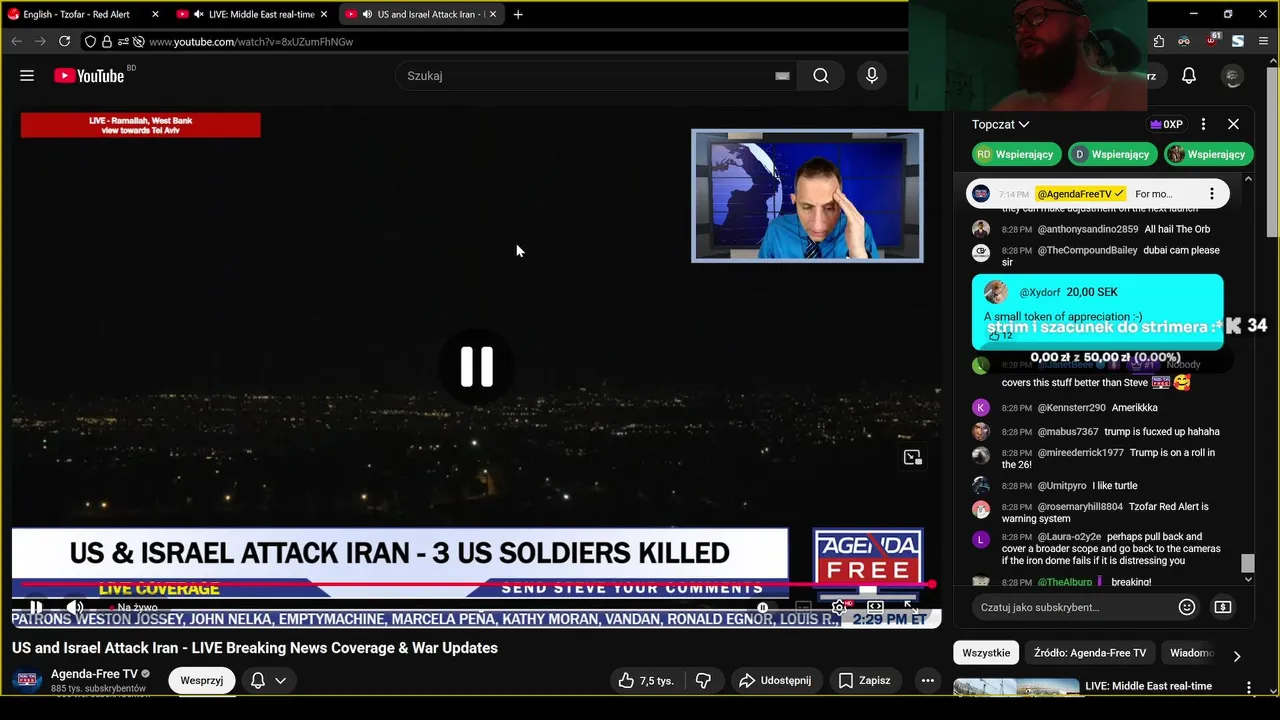Go back in browser history

click(x=16, y=41)
